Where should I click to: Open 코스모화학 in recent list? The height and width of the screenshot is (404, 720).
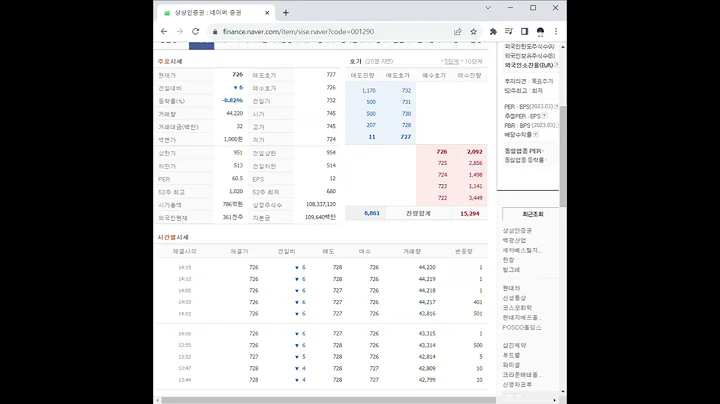[517, 308]
